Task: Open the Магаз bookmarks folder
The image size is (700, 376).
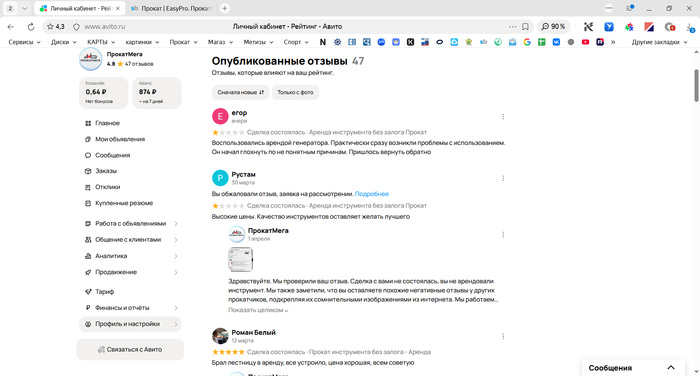Action: pos(220,42)
